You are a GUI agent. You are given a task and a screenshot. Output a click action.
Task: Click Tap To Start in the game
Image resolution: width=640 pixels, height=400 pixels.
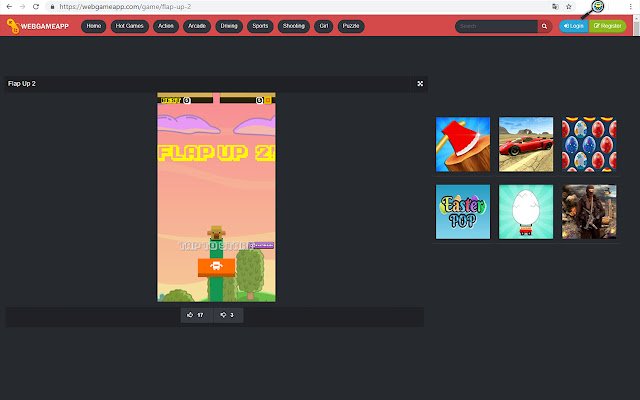tap(215, 246)
